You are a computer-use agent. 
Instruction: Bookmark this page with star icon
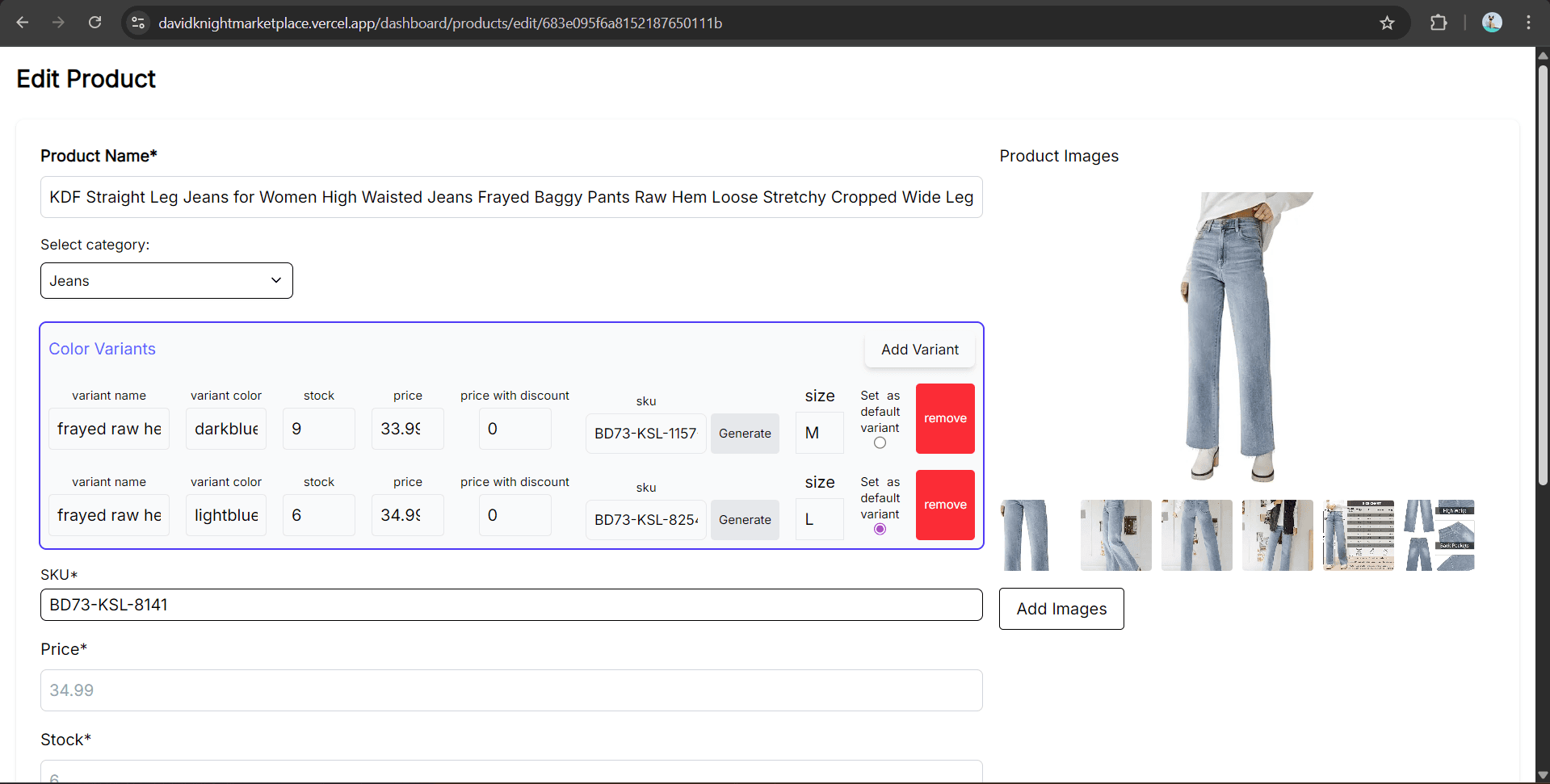1387,23
